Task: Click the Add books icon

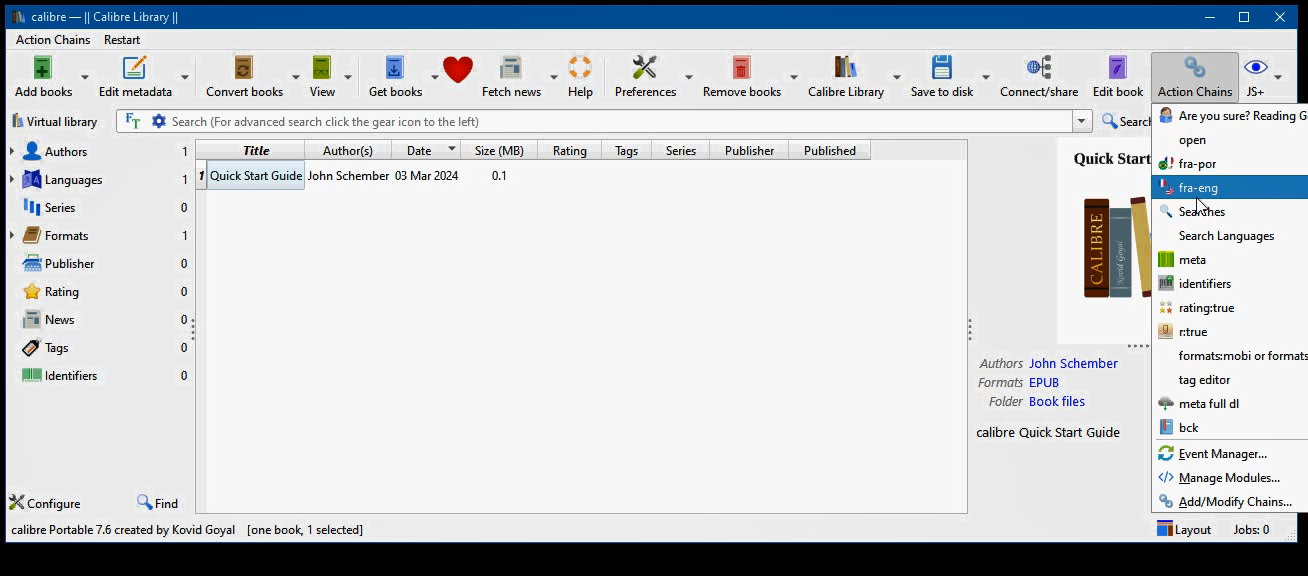Action: pyautogui.click(x=42, y=68)
